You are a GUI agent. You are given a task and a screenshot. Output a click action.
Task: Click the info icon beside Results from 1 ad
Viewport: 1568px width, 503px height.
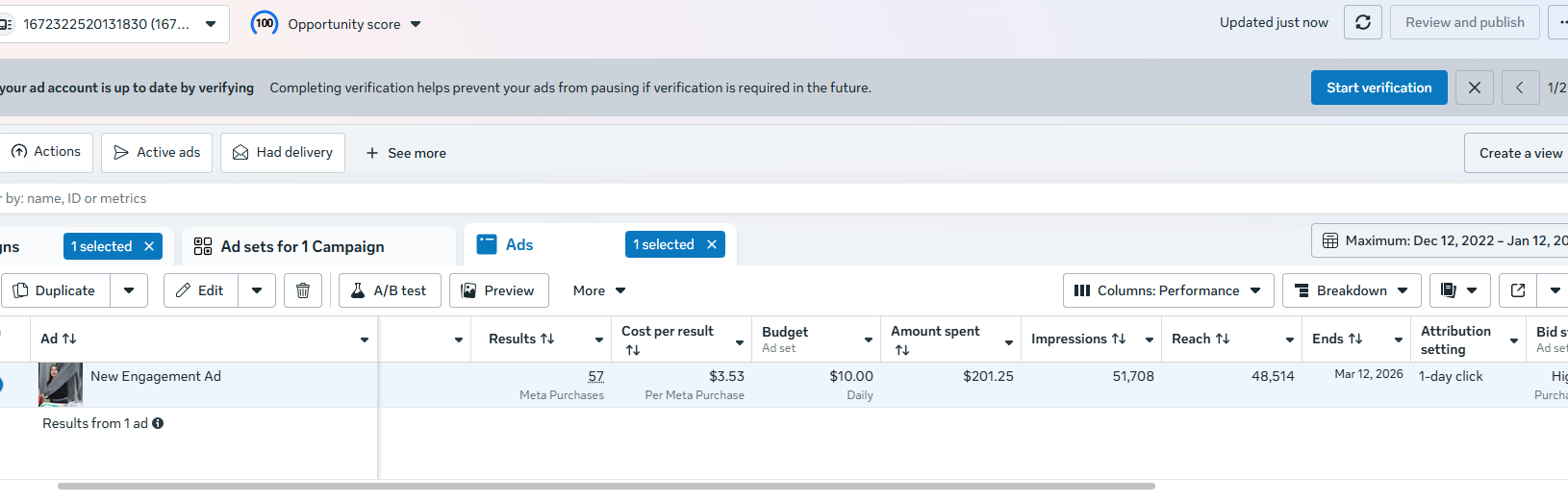pos(158,423)
